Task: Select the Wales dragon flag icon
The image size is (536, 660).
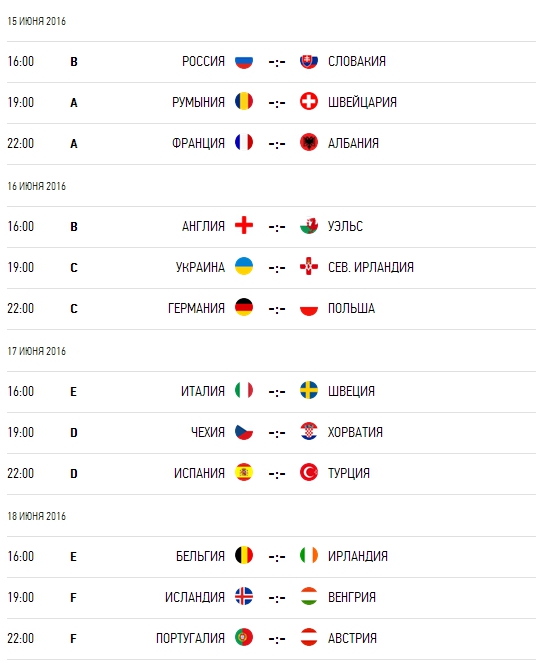Action: coord(309,226)
